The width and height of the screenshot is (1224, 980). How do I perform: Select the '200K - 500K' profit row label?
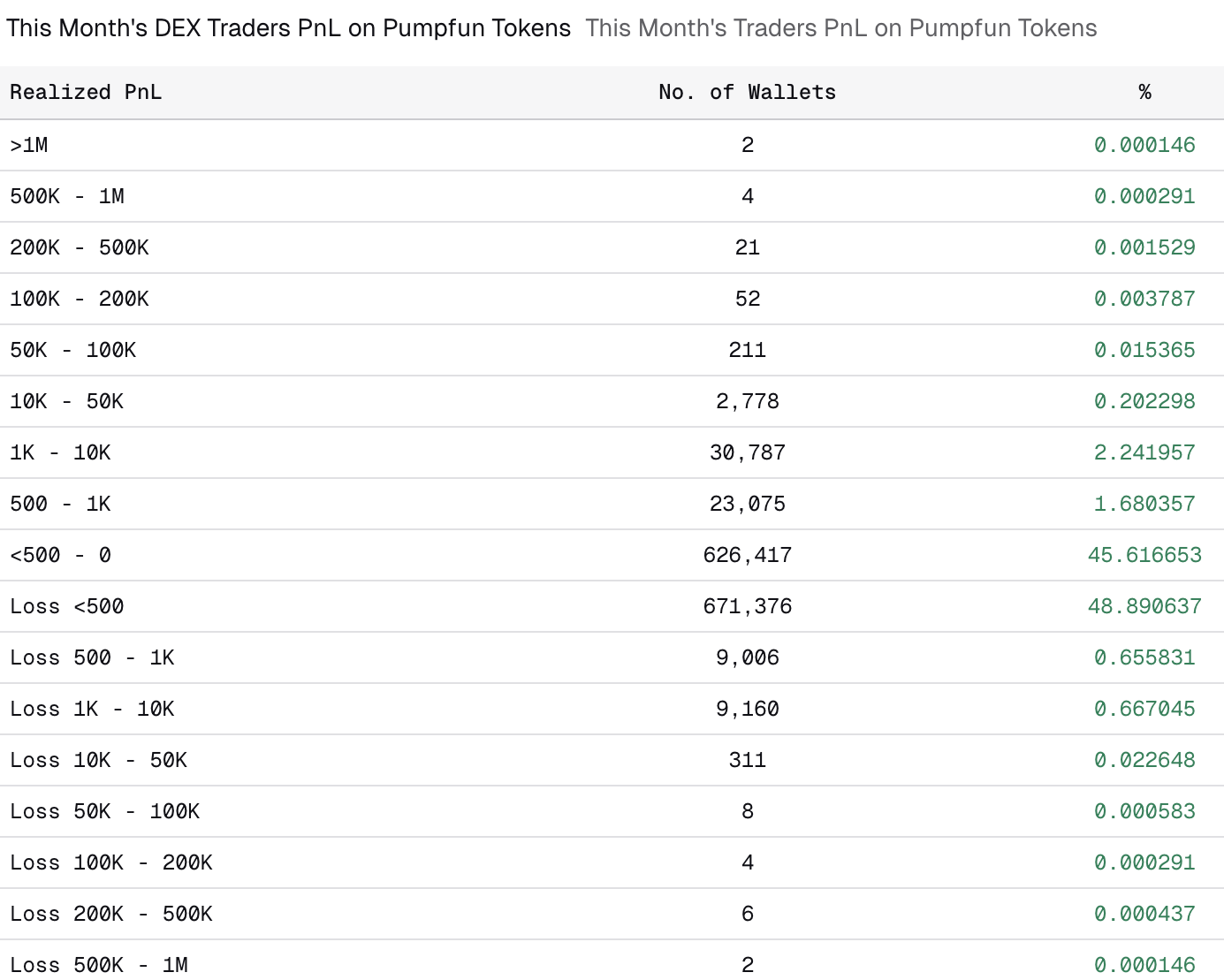80,247
